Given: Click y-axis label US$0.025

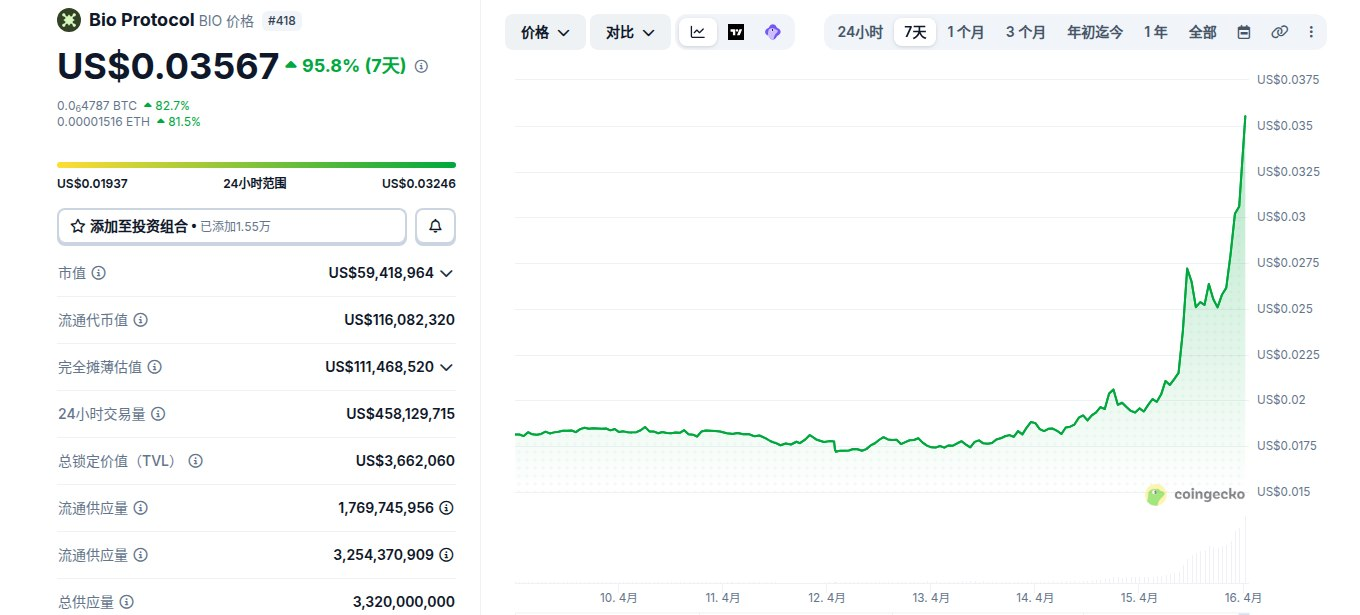Looking at the screenshot, I should click(1284, 308).
